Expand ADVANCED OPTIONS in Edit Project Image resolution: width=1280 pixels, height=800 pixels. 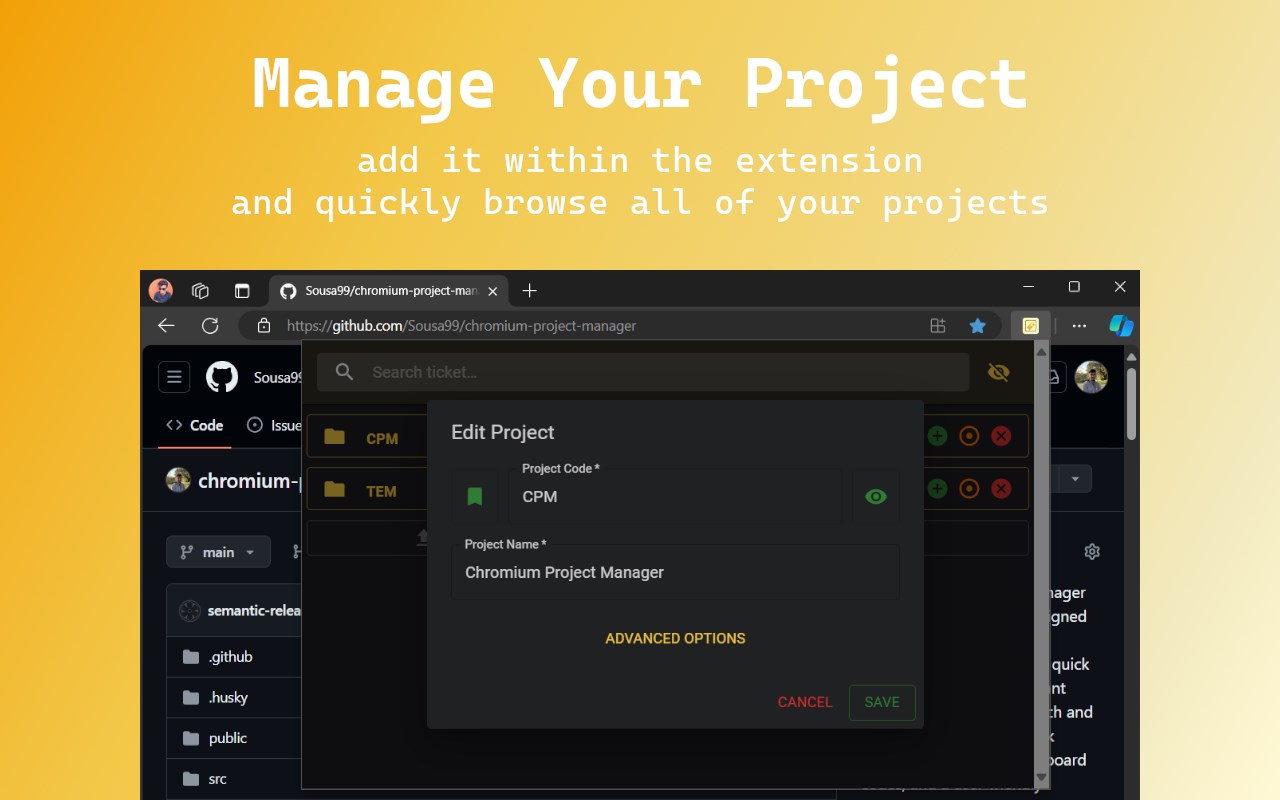(x=675, y=638)
